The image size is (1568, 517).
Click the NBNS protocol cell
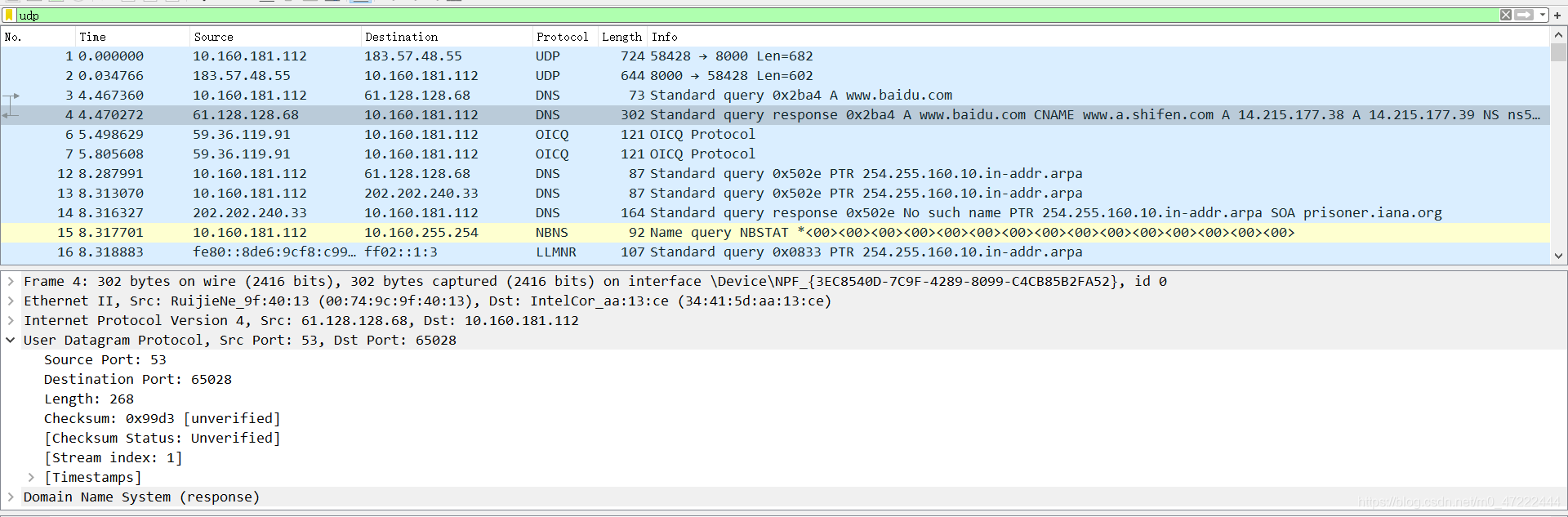click(x=552, y=233)
